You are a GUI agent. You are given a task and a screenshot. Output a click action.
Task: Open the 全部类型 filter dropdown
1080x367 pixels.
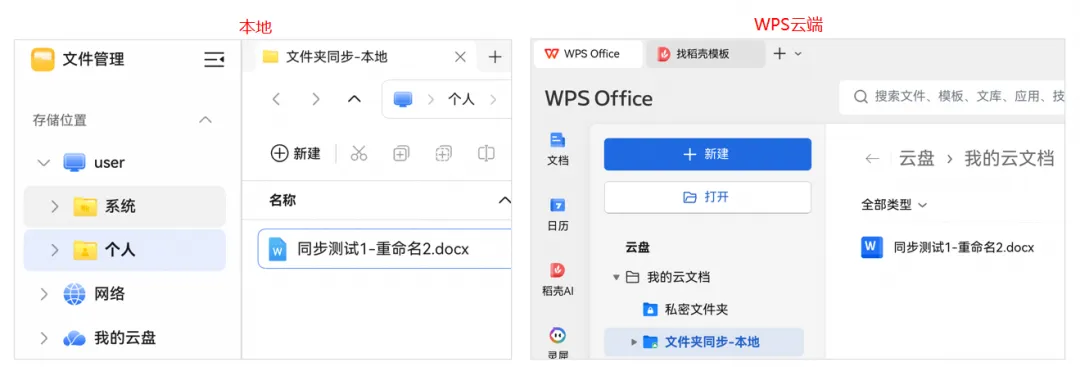click(x=894, y=205)
